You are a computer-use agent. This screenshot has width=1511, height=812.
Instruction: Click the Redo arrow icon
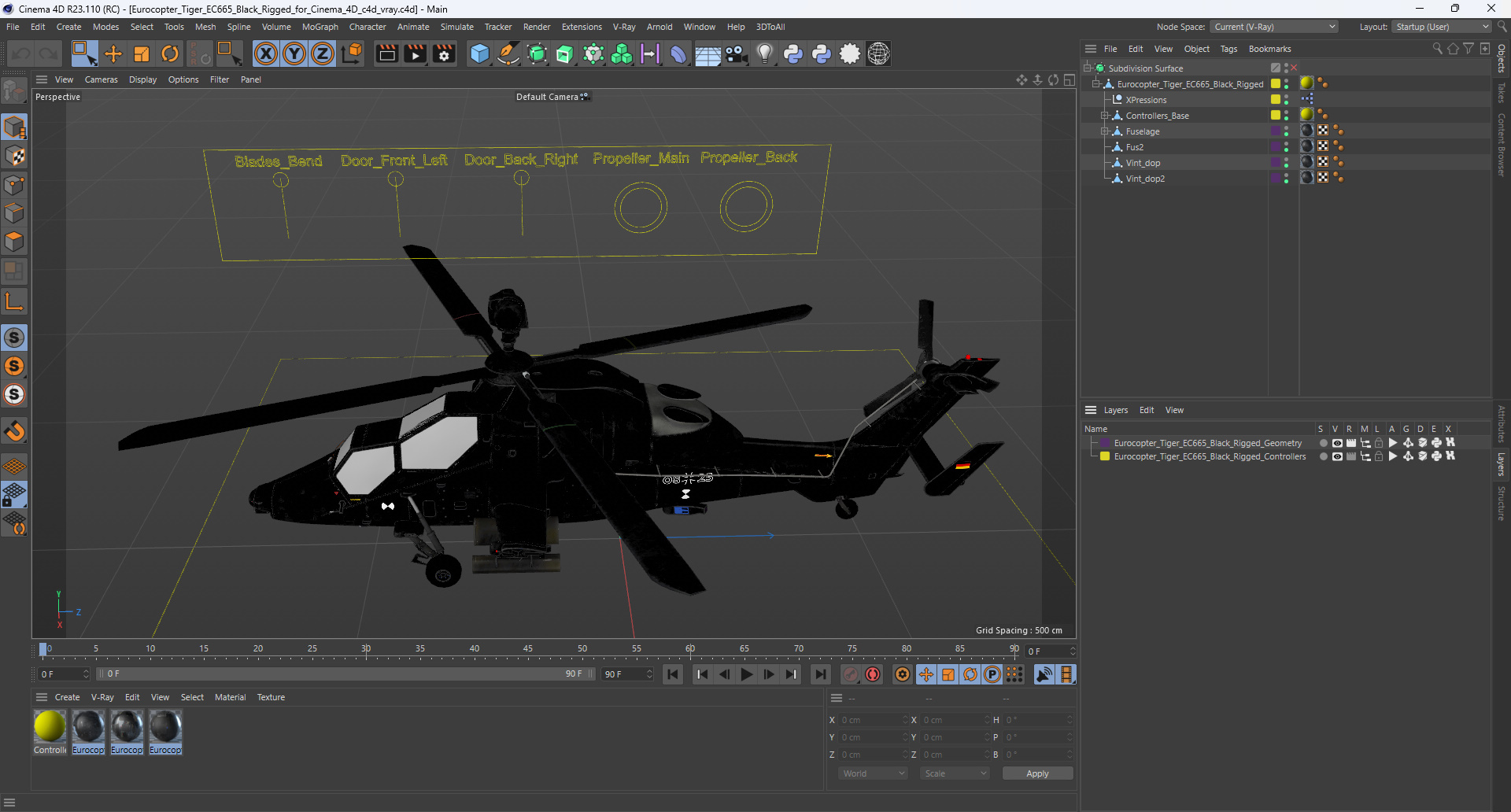pos(49,54)
